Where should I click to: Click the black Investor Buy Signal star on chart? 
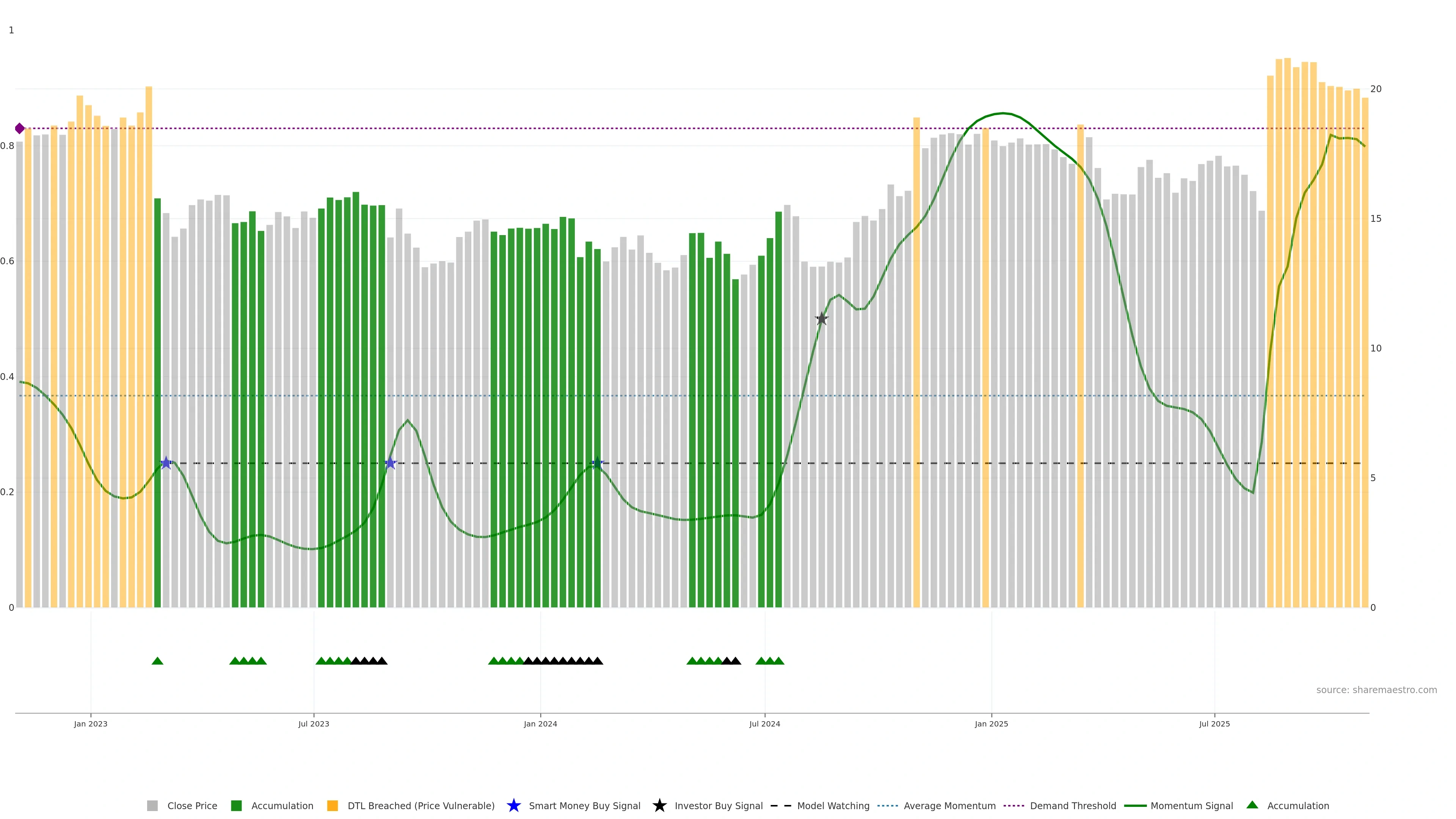click(x=821, y=319)
